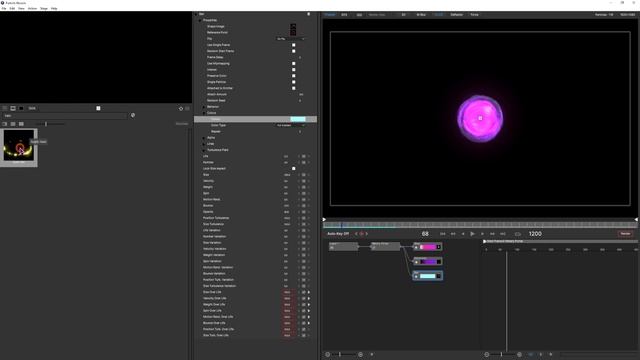This screenshot has height=360, width=640.
Task: Click the total frames field showing 1200
Action: tap(535, 234)
